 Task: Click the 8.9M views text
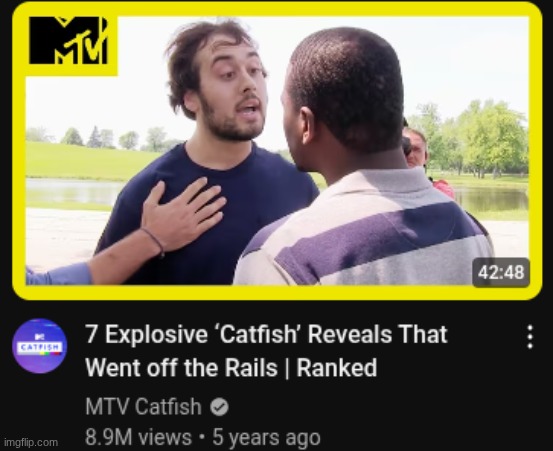coord(138,437)
